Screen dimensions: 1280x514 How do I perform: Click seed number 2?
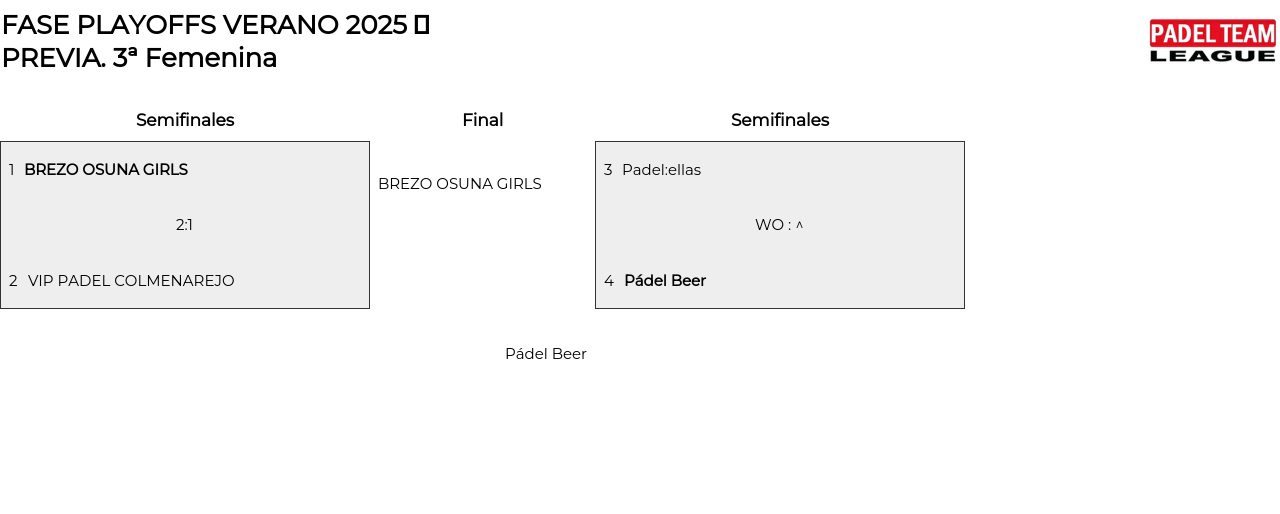[13, 281]
